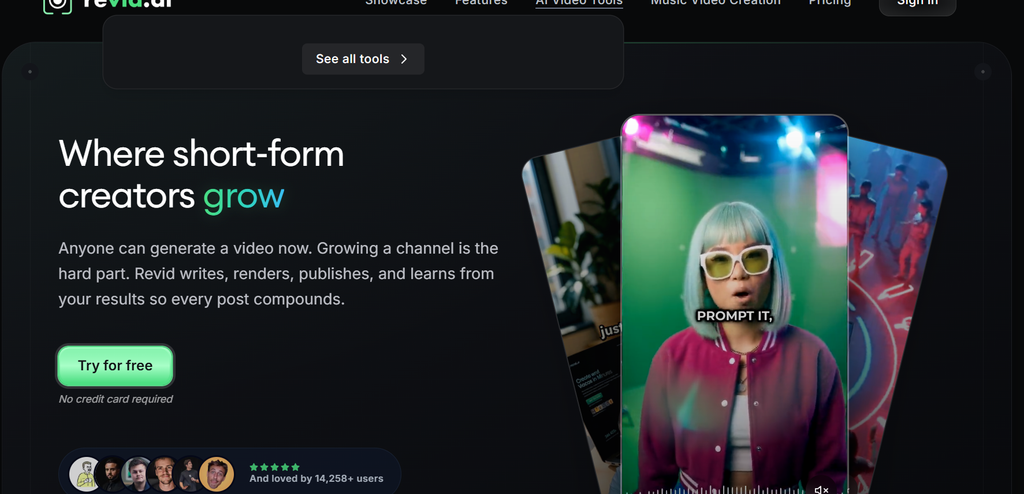Screen dimensions: 1024x494
Task: Select the center video card with green-haired woman
Action: (x=734, y=304)
